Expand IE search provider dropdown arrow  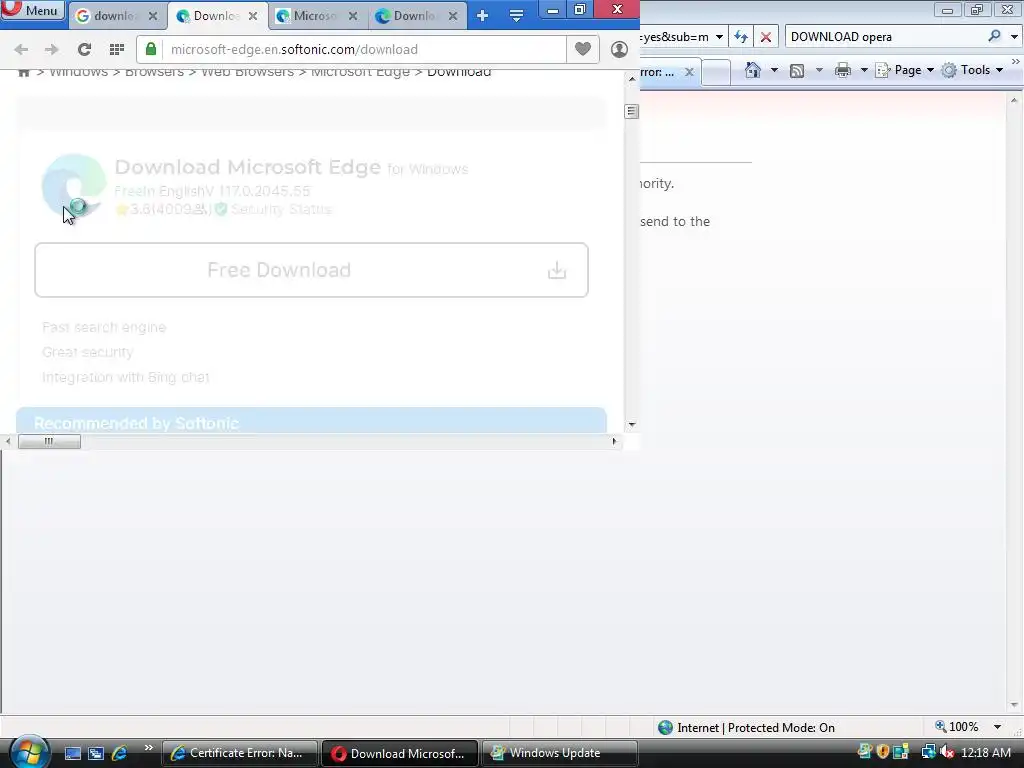coord(1014,37)
